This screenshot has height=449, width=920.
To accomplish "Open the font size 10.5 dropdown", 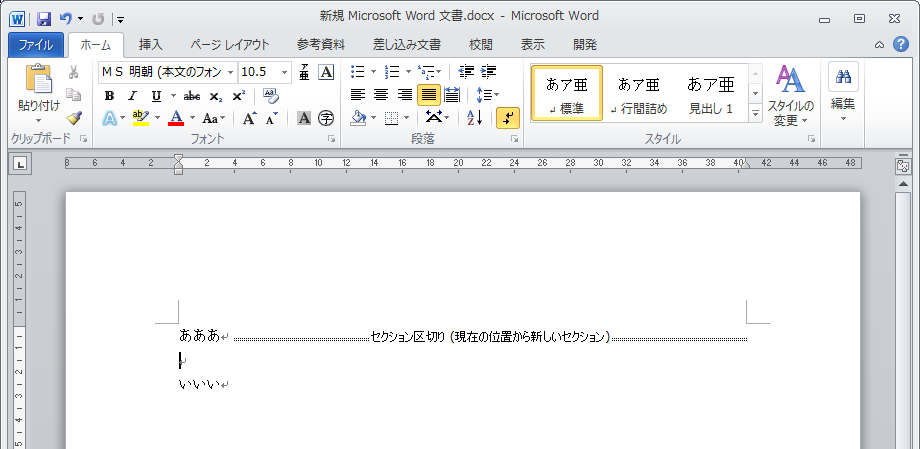I will [285, 72].
